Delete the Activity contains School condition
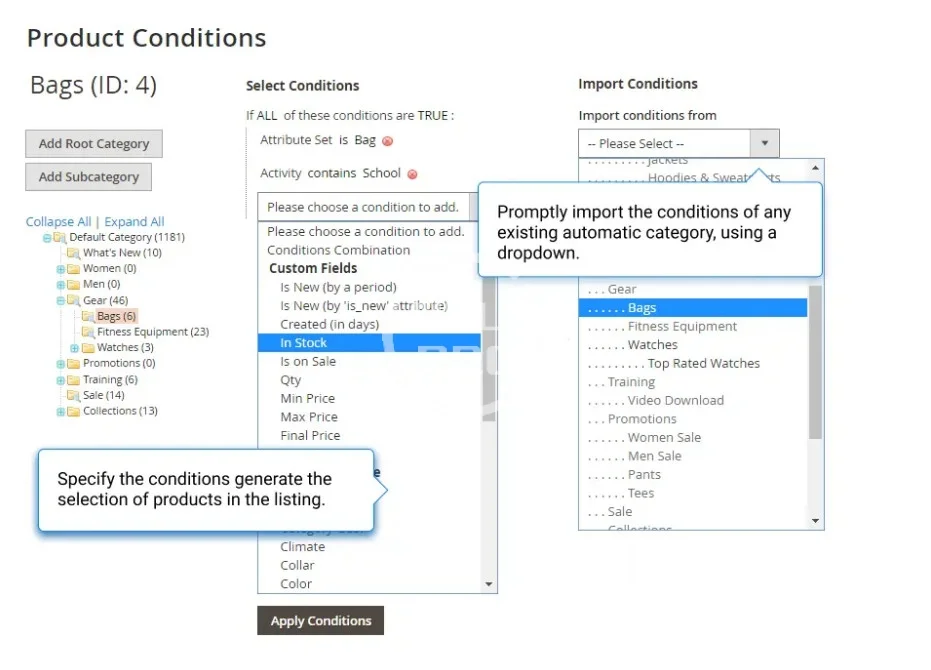Viewport: 931px width, 670px height. pos(412,174)
